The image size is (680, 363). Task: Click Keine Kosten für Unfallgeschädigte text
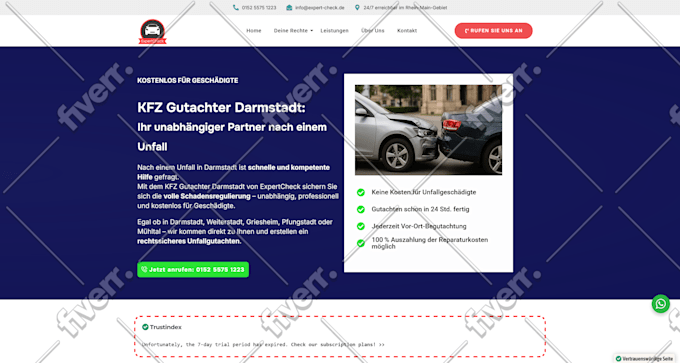point(424,192)
